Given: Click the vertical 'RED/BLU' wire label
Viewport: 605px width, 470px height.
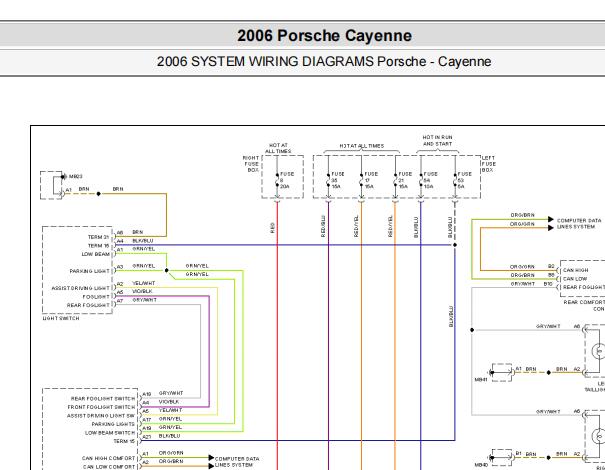Looking at the screenshot, I should [x=323, y=226].
